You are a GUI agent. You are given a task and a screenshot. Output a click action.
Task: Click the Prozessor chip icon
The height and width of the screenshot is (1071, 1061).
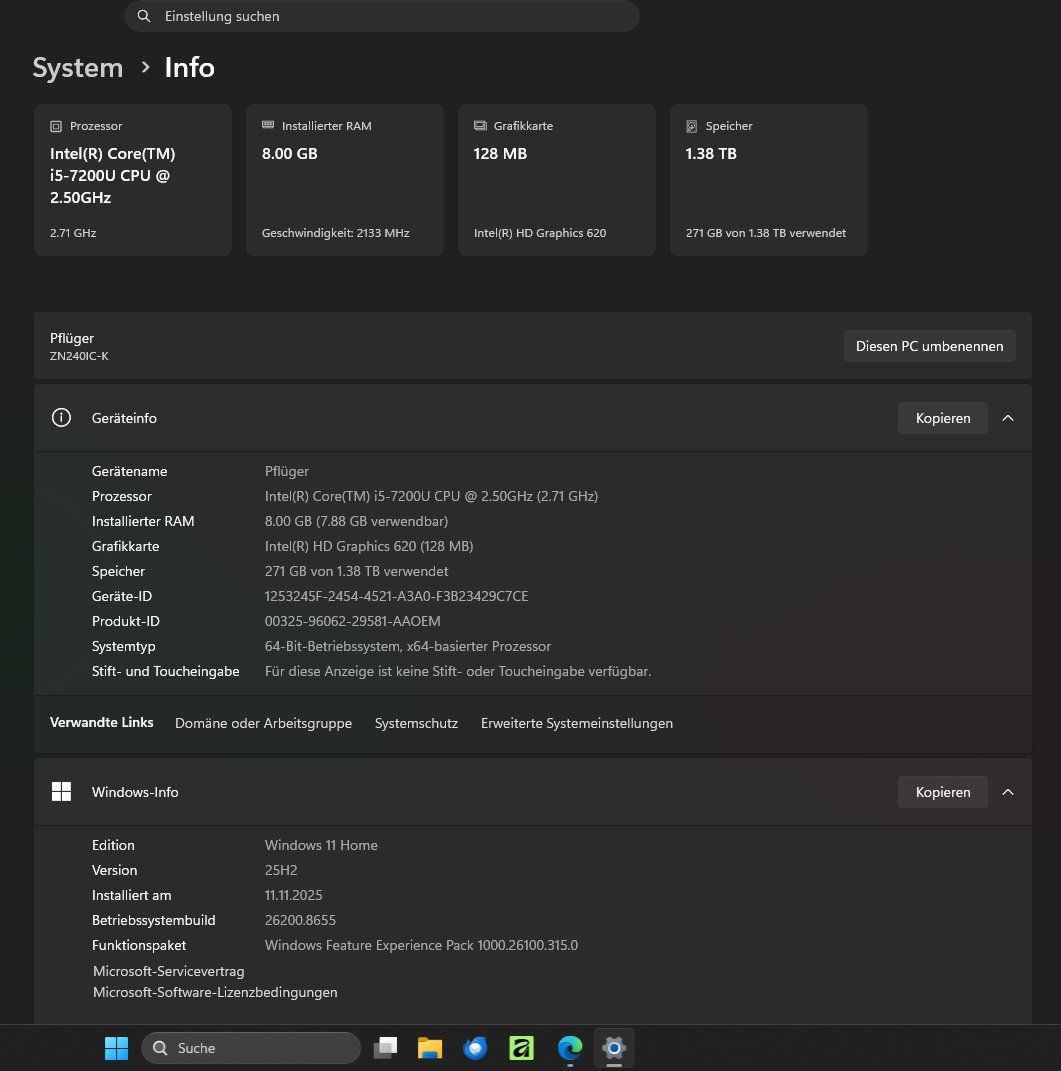tap(56, 126)
